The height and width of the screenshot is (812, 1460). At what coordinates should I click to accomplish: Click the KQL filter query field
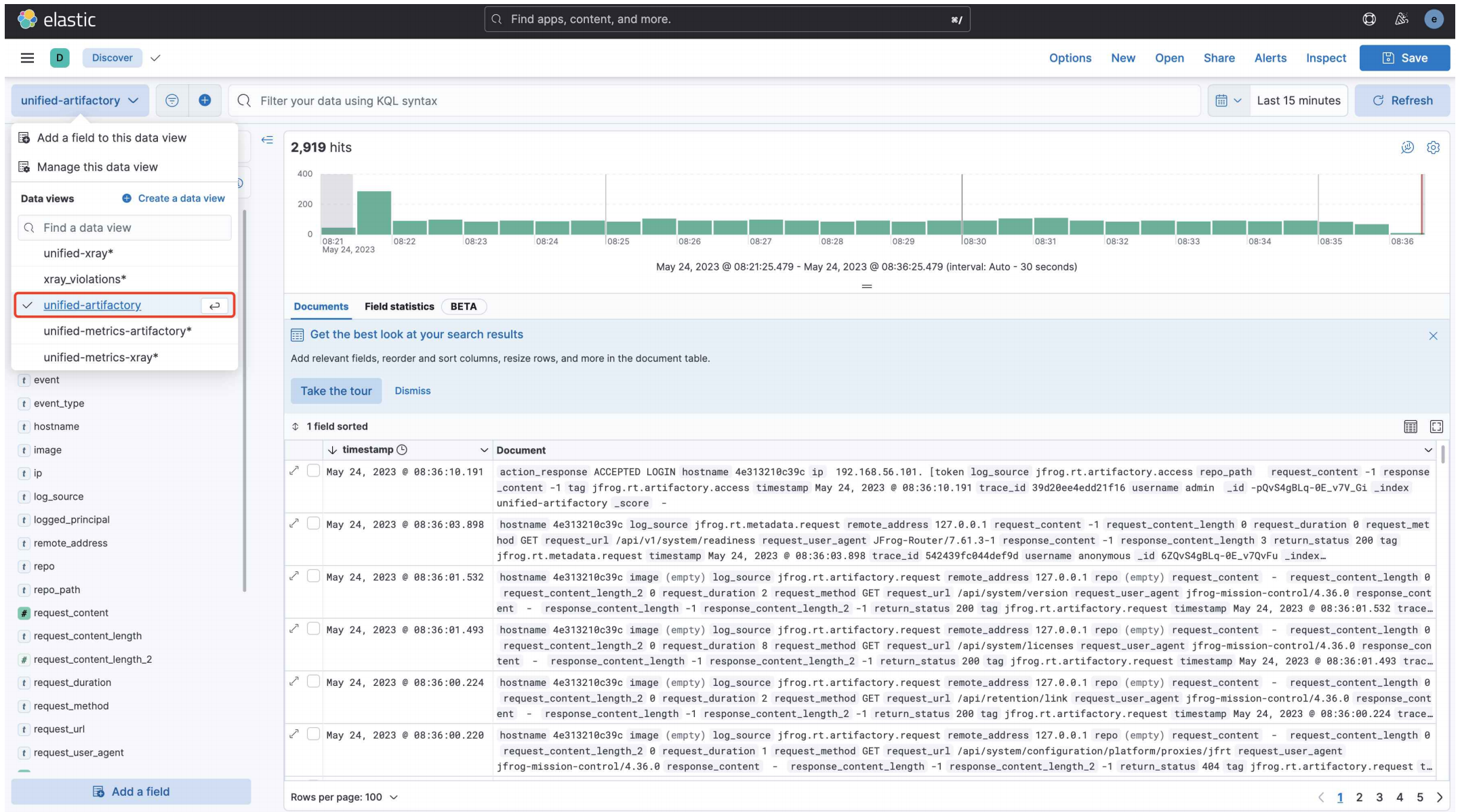point(714,100)
